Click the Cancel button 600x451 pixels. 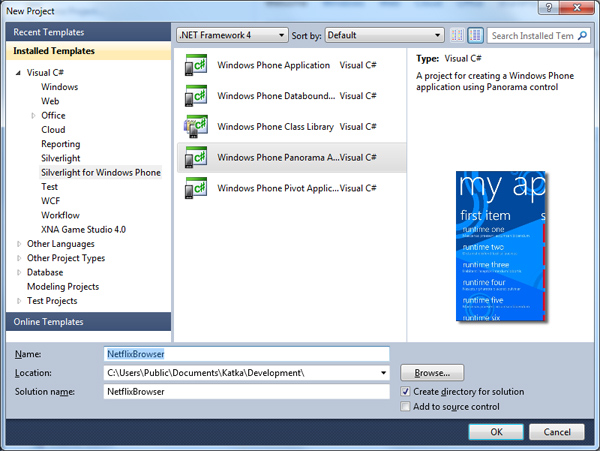tap(557, 432)
